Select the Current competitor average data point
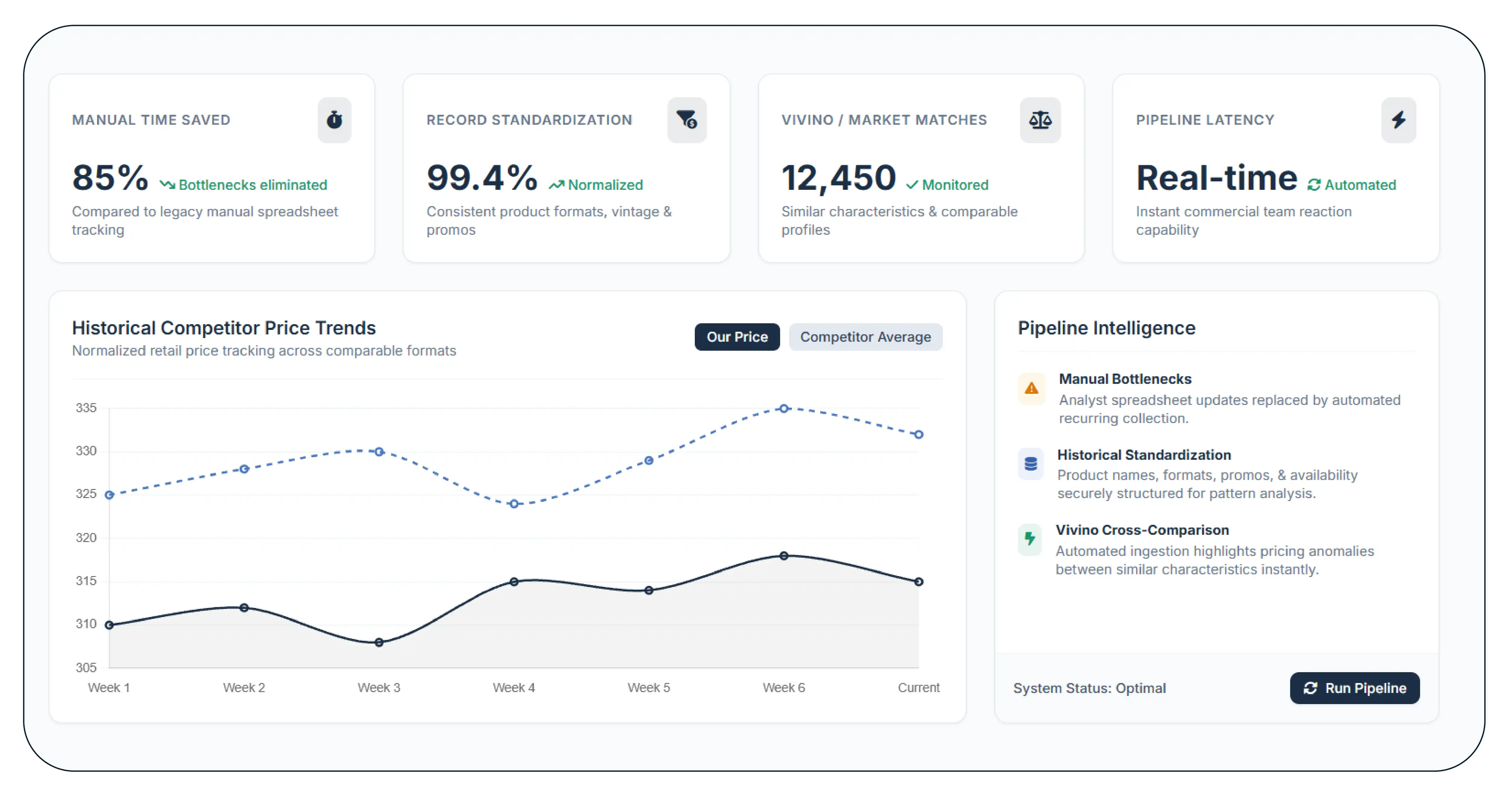1512x796 pixels. pyautogui.click(x=919, y=435)
